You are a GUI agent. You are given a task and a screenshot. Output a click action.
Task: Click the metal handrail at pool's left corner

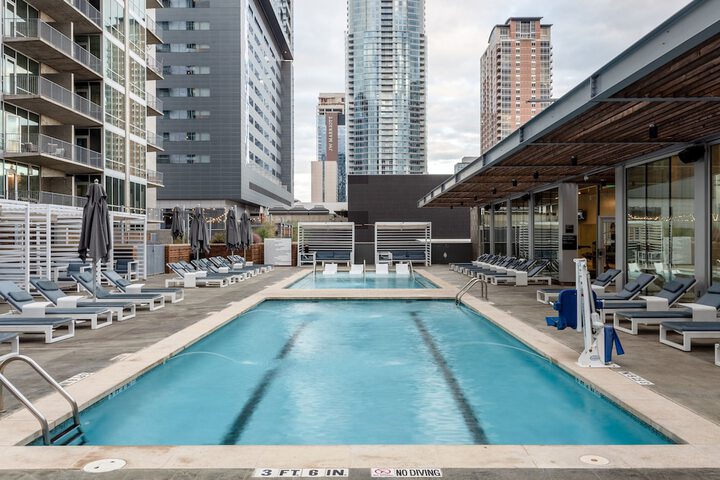40,395
